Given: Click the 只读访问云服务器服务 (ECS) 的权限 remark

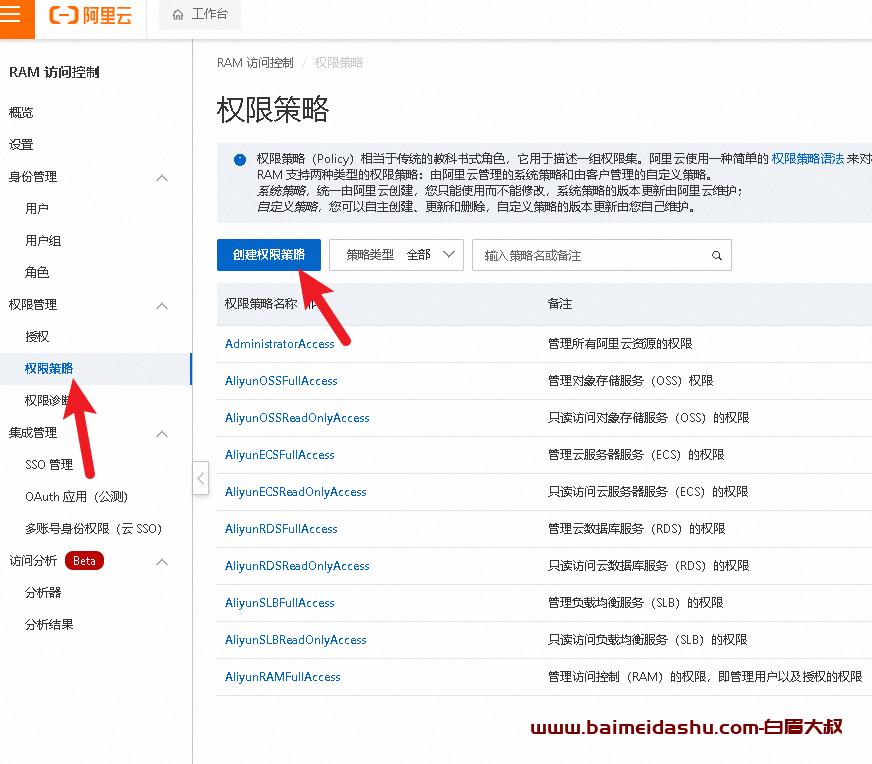Looking at the screenshot, I should [648, 492].
